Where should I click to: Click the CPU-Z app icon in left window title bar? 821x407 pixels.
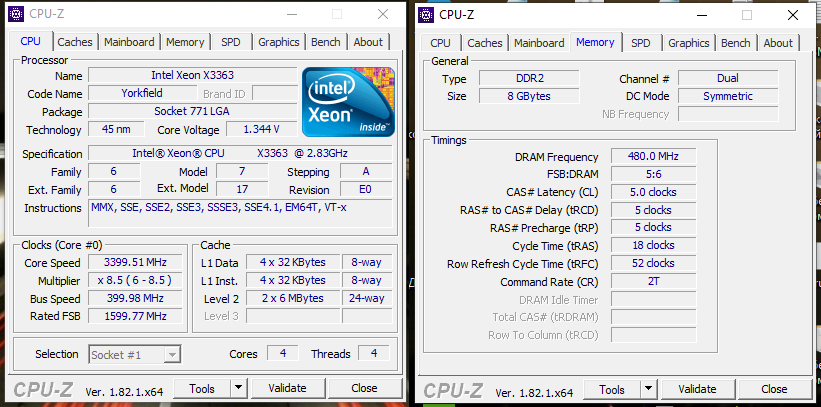[x=16, y=14]
